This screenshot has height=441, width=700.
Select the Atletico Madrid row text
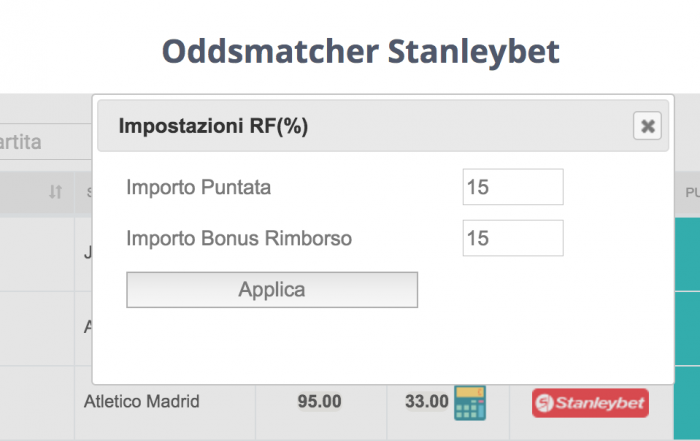point(142,402)
